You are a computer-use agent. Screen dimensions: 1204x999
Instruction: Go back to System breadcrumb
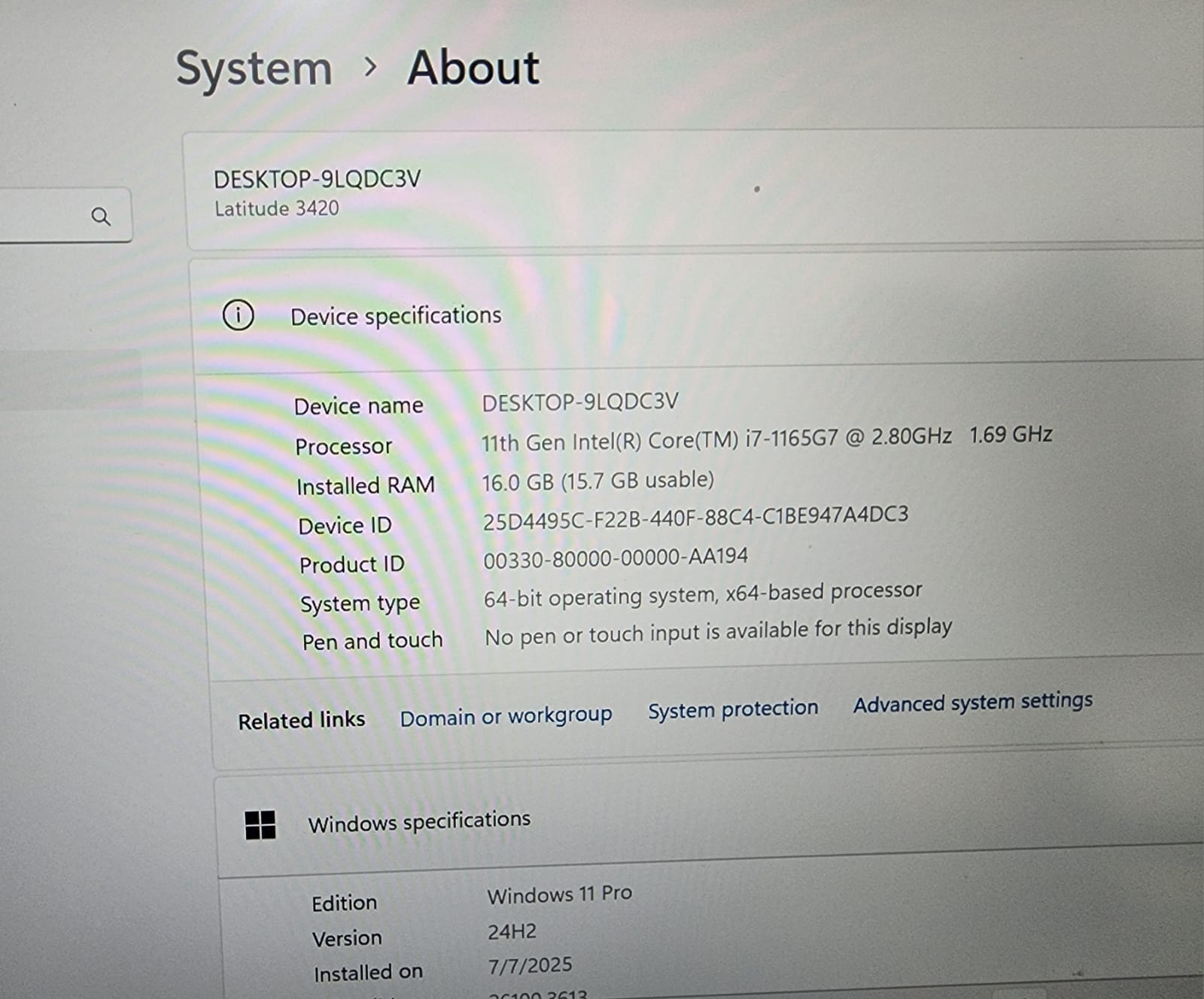[254, 68]
